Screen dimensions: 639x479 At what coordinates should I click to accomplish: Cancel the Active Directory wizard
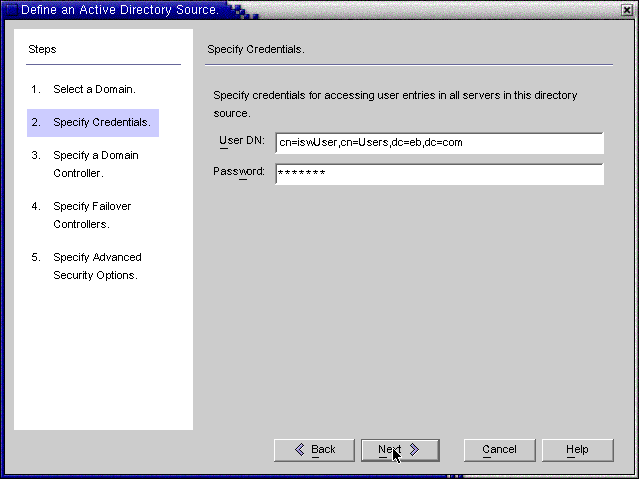(500, 450)
